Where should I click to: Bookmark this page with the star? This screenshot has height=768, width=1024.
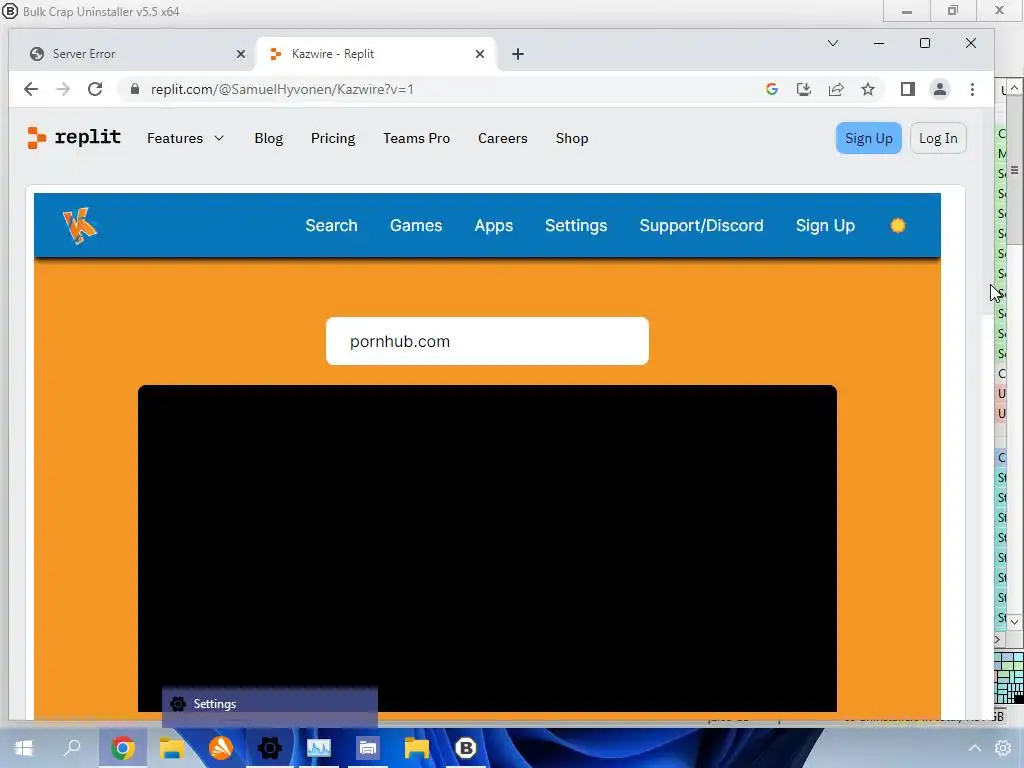point(868,89)
